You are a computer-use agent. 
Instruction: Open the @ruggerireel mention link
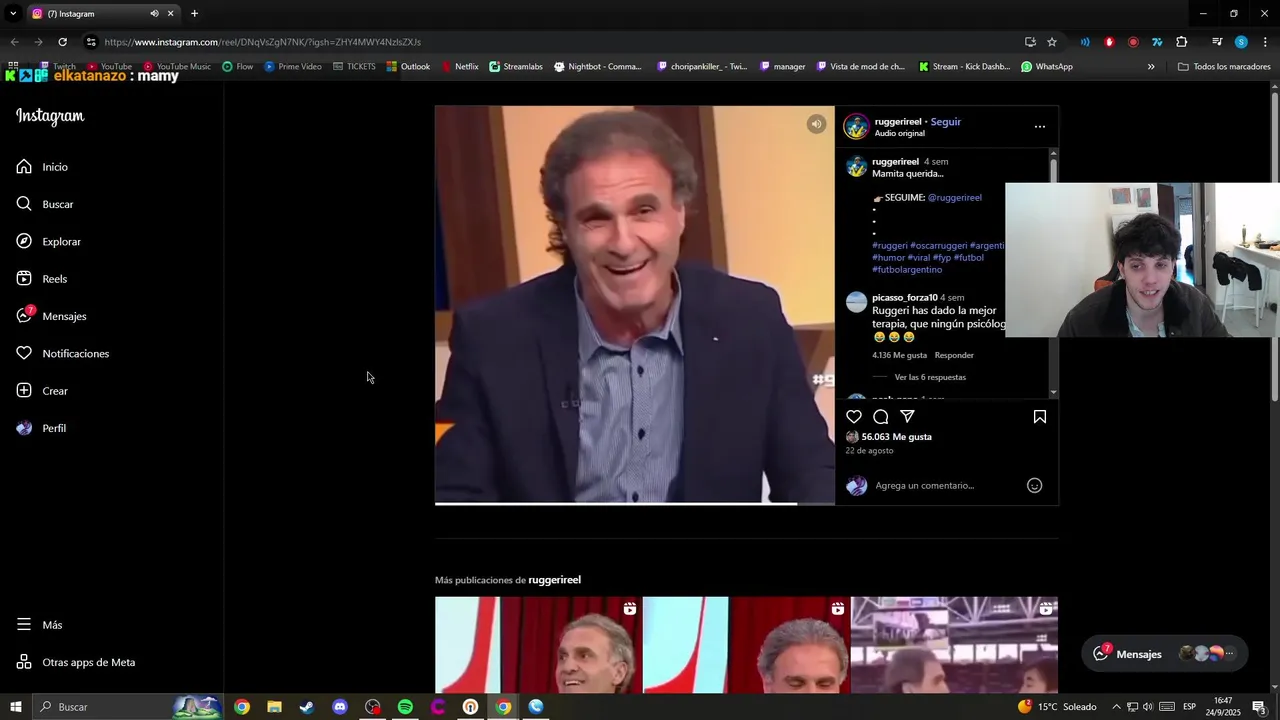coord(955,198)
